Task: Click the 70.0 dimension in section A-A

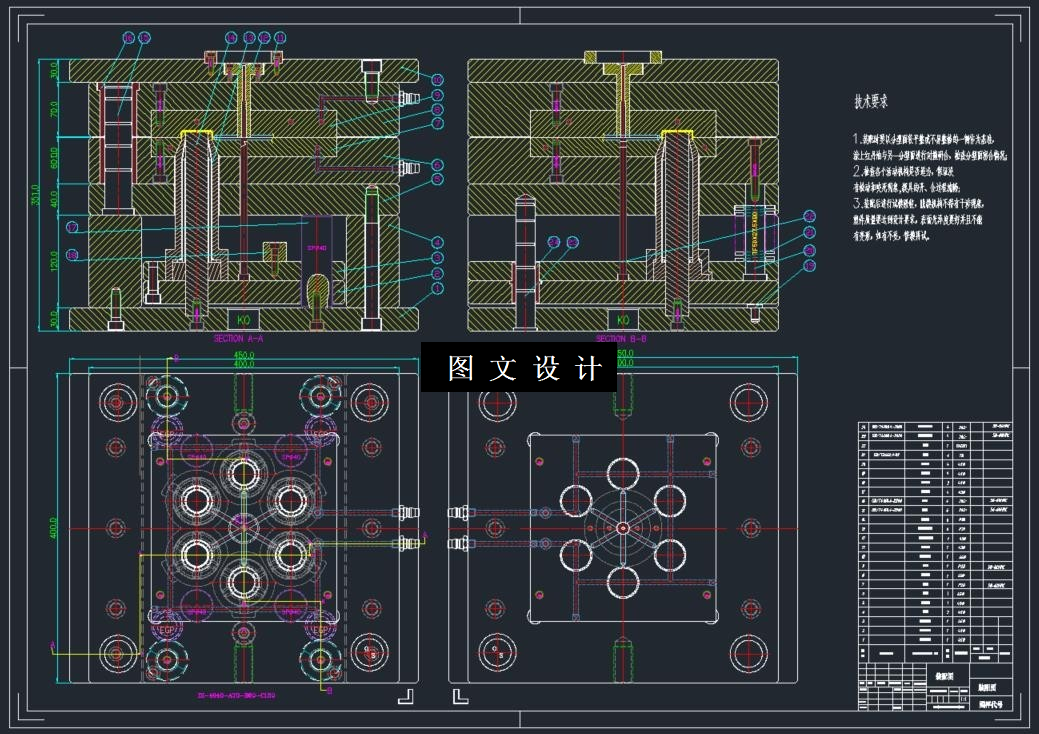Action: (x=54, y=109)
